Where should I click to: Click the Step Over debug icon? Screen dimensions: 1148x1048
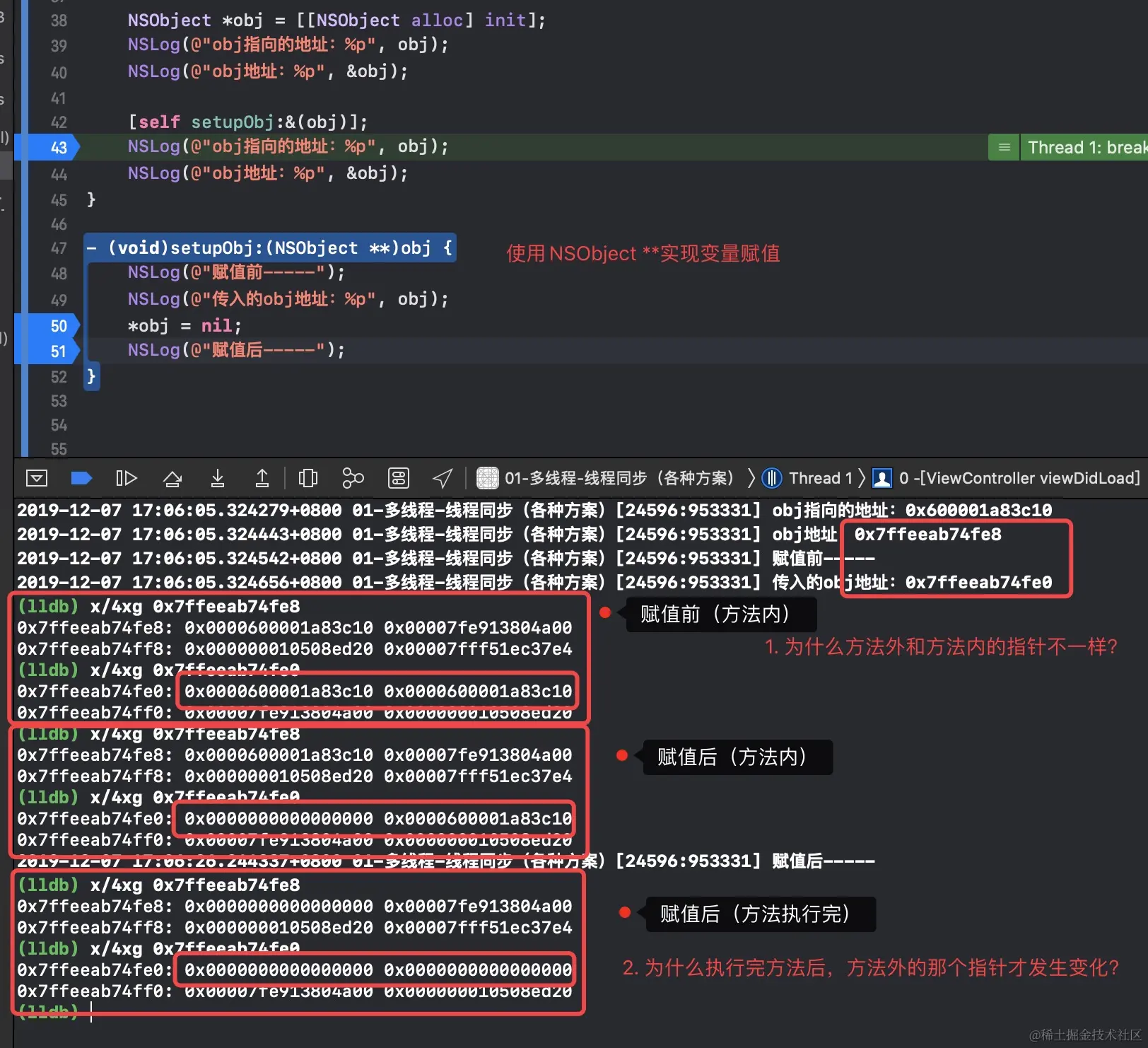point(172,479)
